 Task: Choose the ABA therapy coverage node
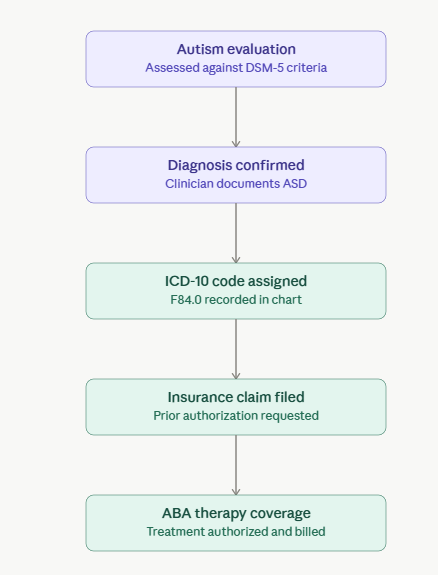(x=236, y=523)
